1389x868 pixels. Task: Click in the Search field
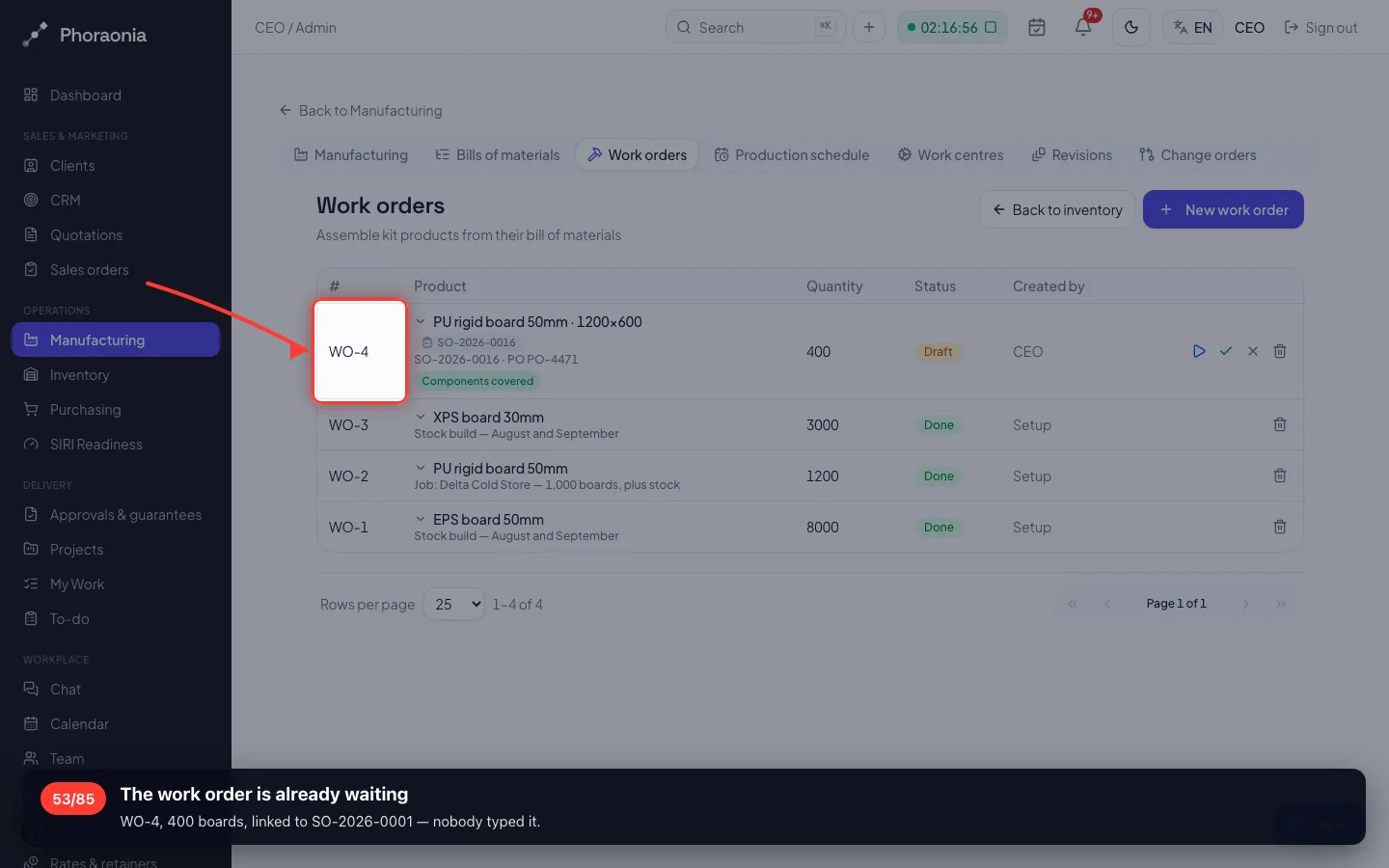(x=756, y=27)
